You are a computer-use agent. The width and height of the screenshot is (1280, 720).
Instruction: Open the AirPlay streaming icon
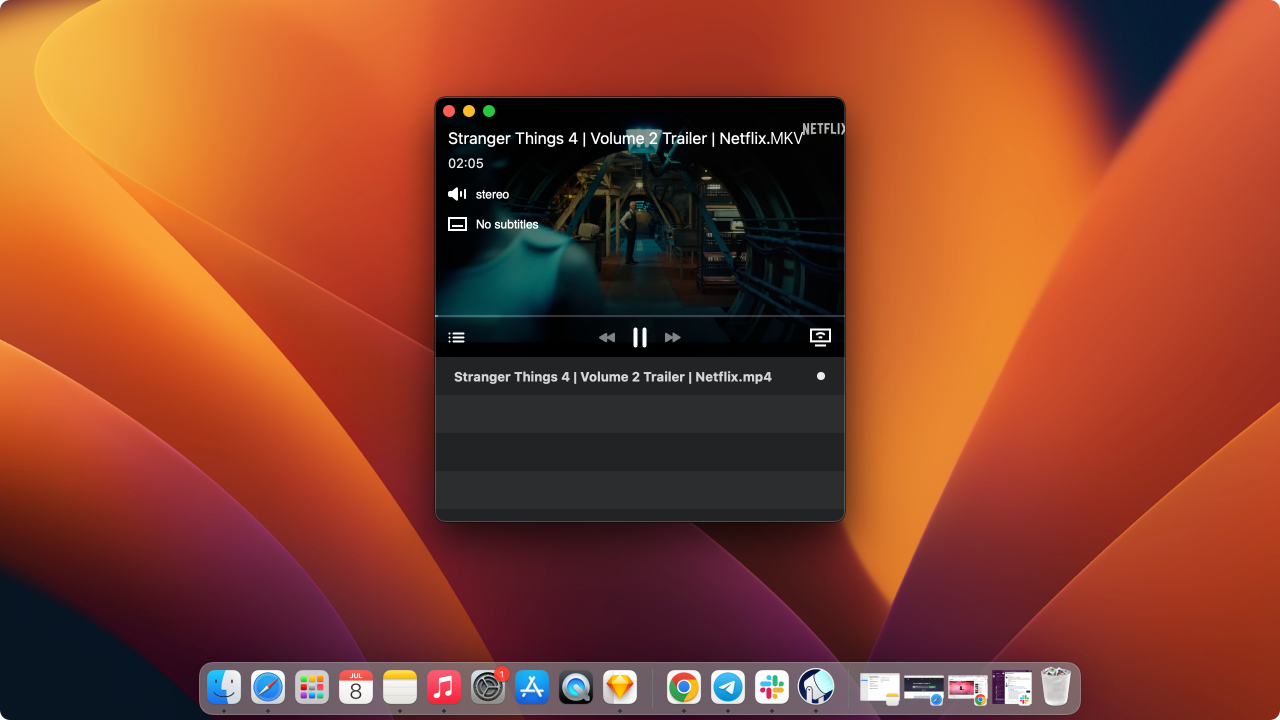point(820,337)
